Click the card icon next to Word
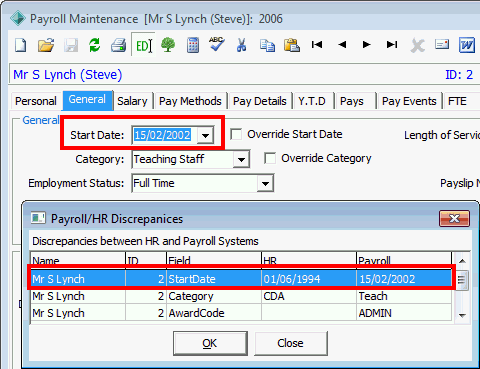Viewport: 480px width, 369px height. (442, 44)
